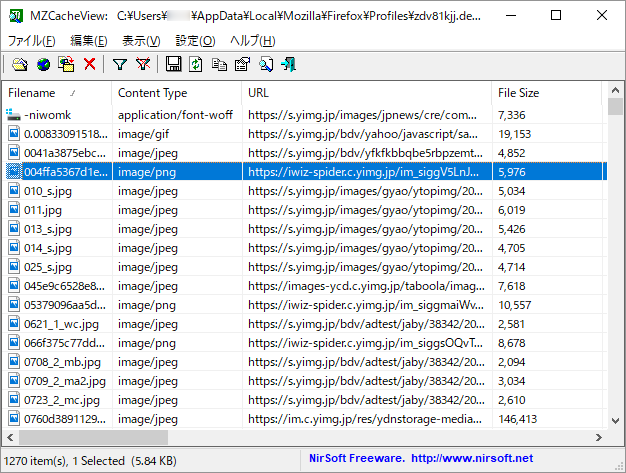The width and height of the screenshot is (626, 473).
Task: Open the ファイル(F) menu
Action: point(32,41)
